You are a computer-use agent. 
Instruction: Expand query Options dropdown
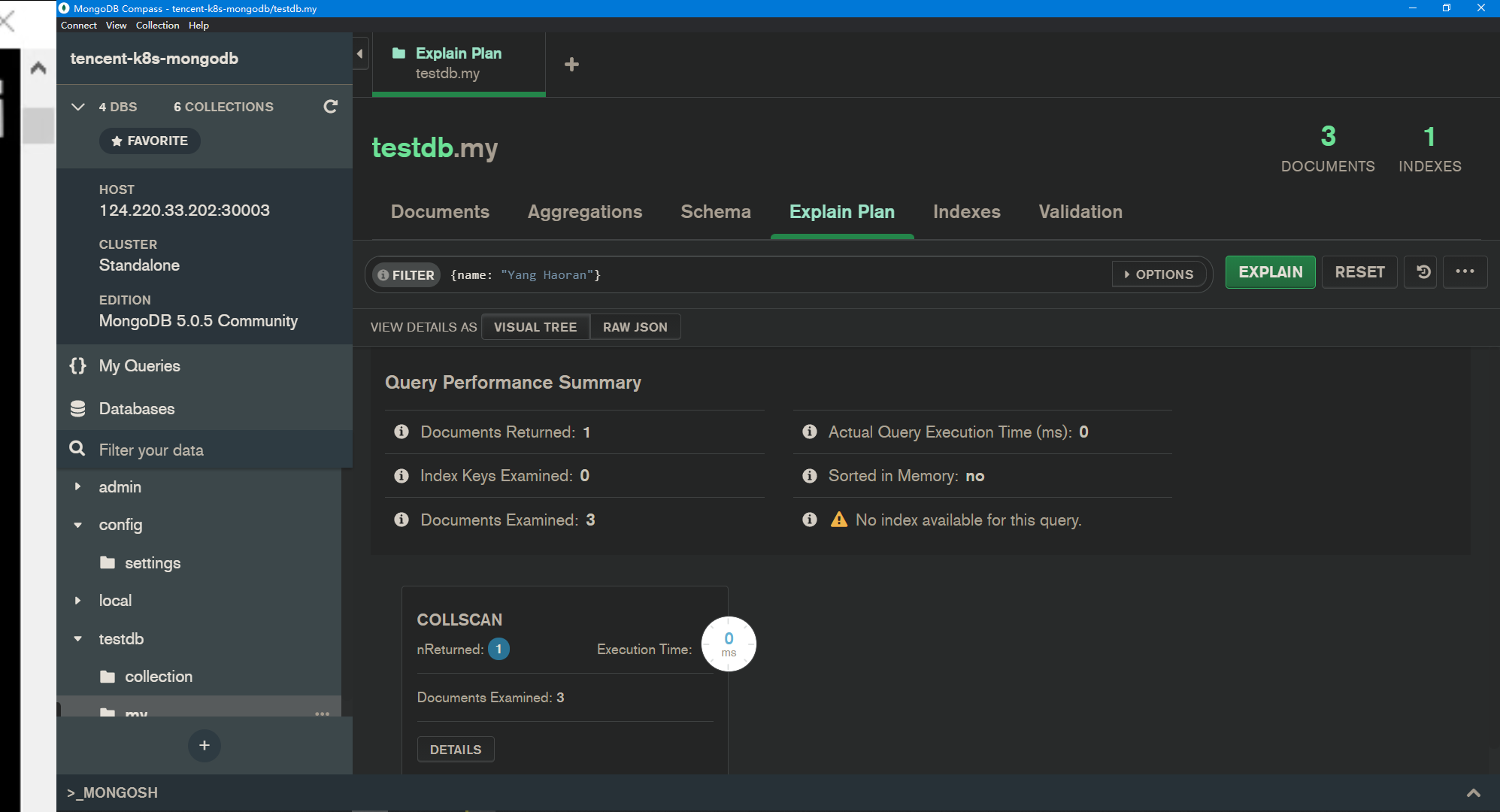[x=1159, y=274]
